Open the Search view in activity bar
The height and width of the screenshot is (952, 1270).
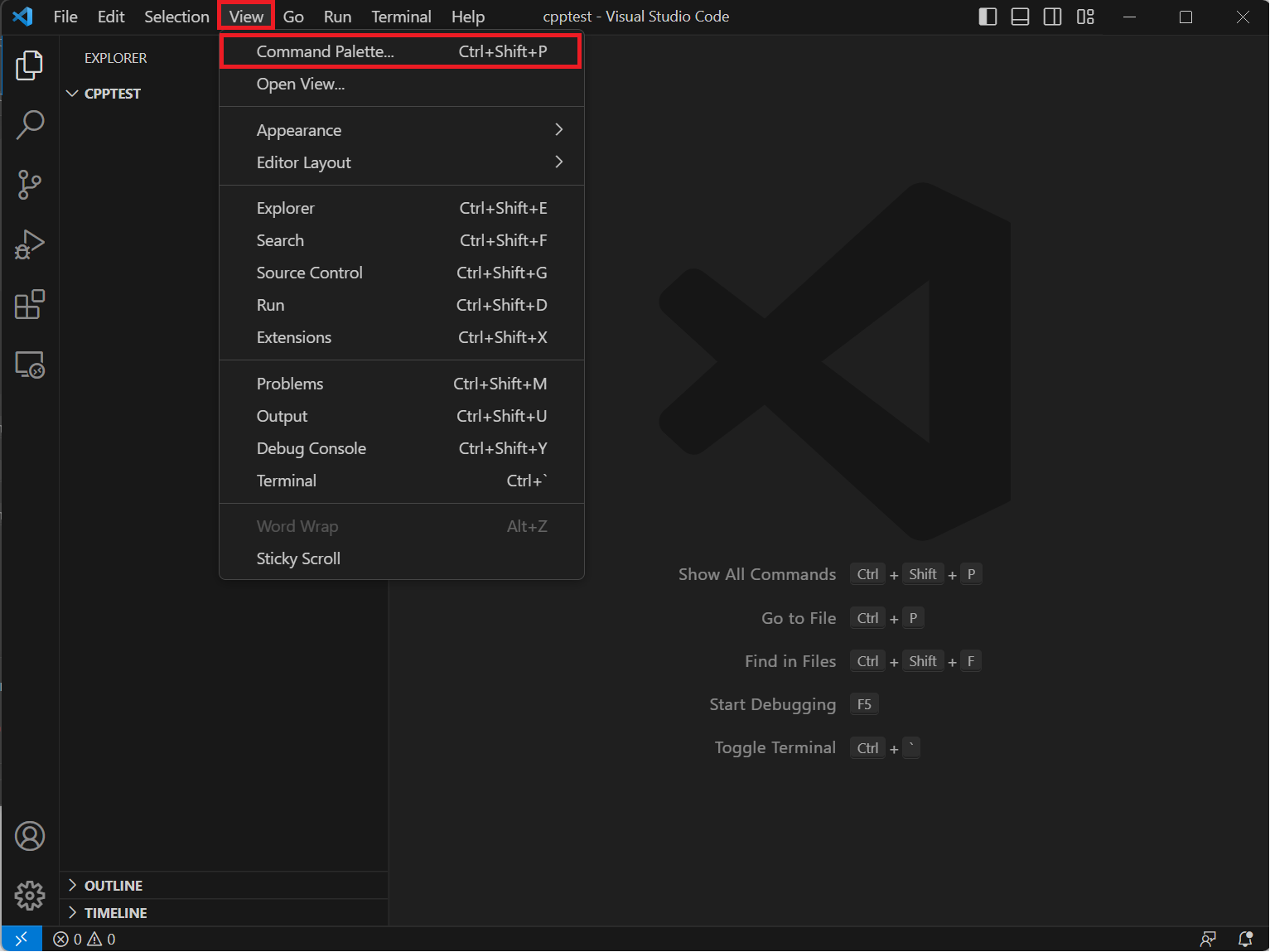pyautogui.click(x=30, y=125)
